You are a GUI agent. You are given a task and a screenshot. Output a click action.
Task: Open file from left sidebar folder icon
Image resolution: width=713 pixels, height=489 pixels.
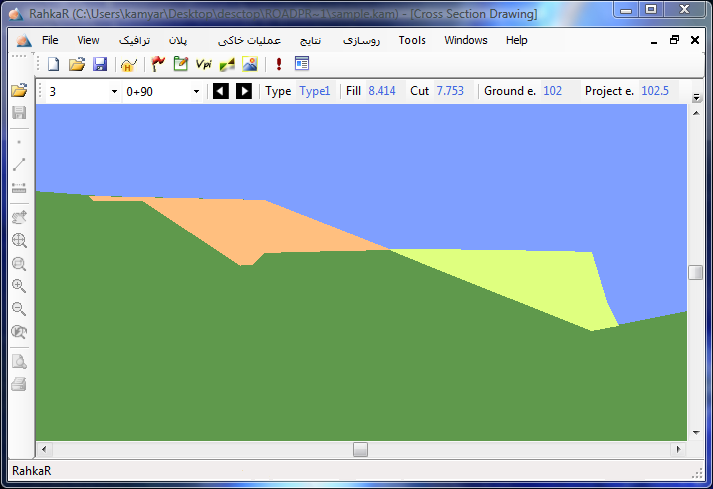click(19, 90)
